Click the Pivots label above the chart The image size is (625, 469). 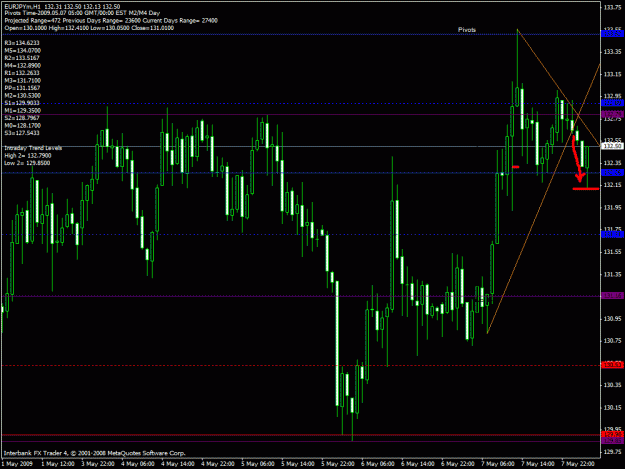(467, 30)
